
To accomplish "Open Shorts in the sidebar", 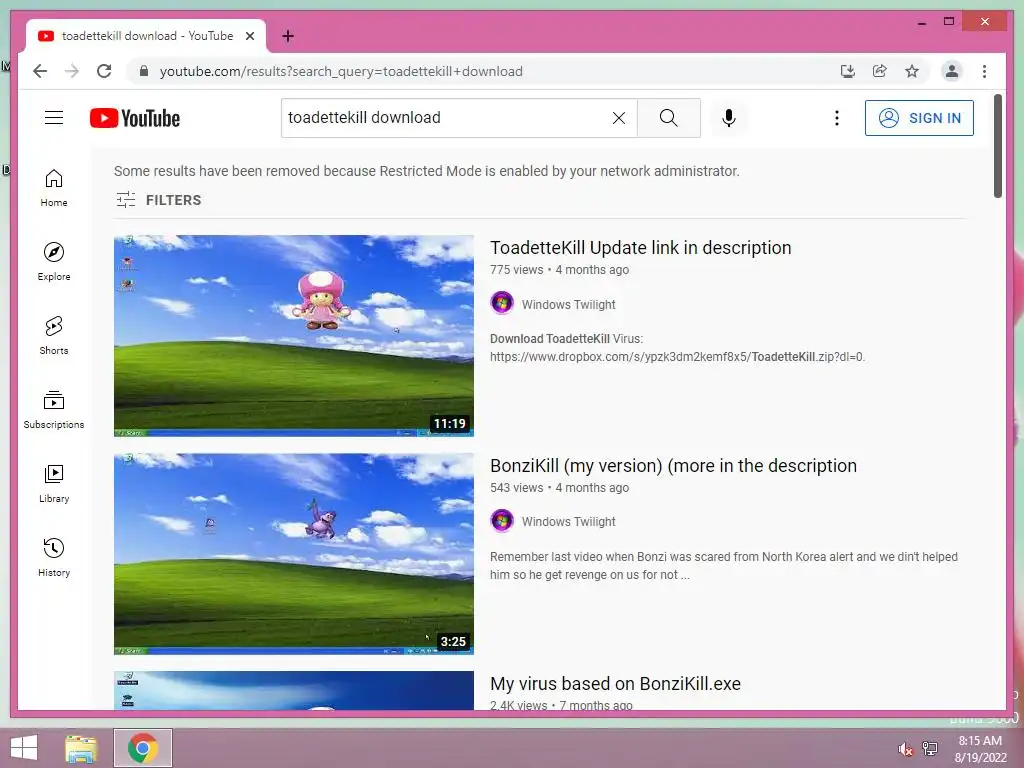I will [x=54, y=336].
